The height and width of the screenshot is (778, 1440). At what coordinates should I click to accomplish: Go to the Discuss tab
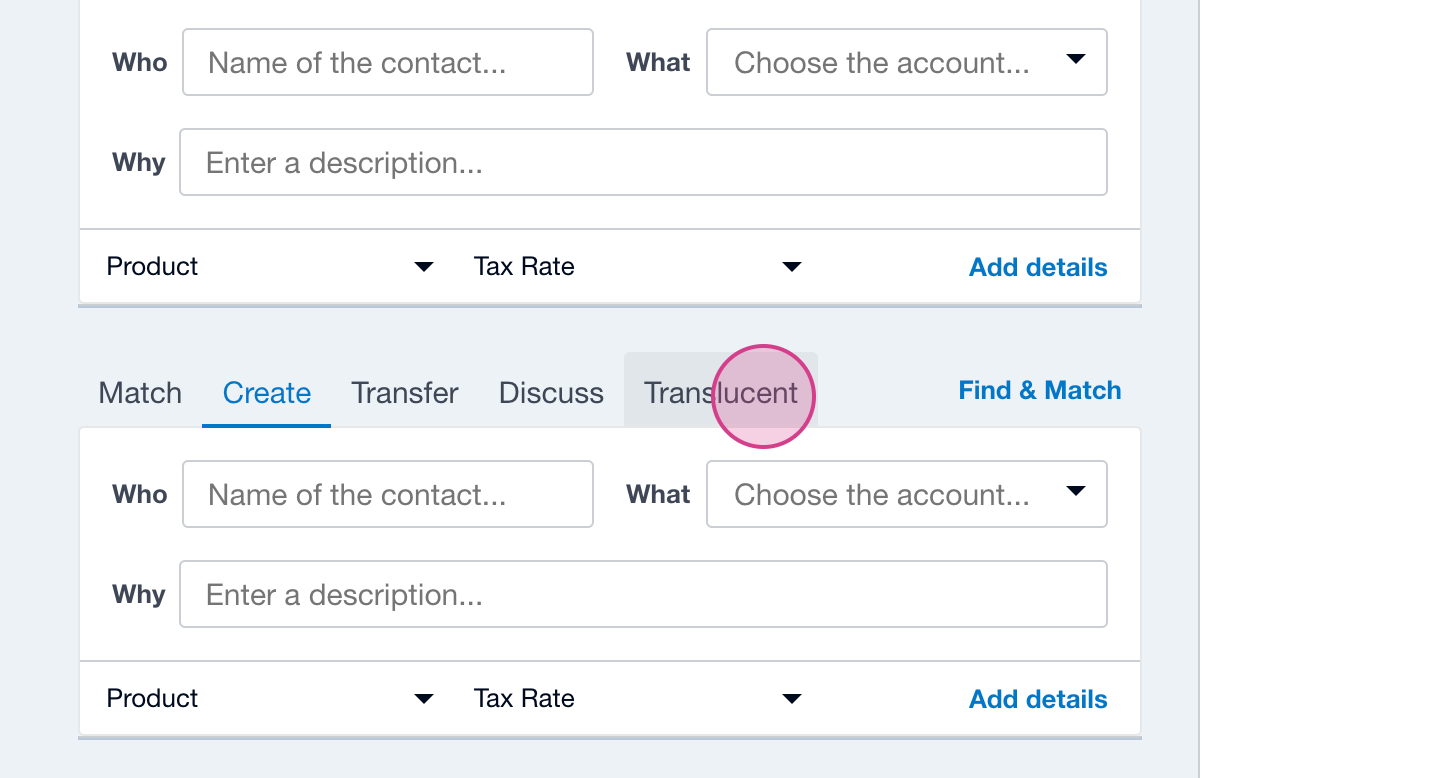tap(551, 393)
